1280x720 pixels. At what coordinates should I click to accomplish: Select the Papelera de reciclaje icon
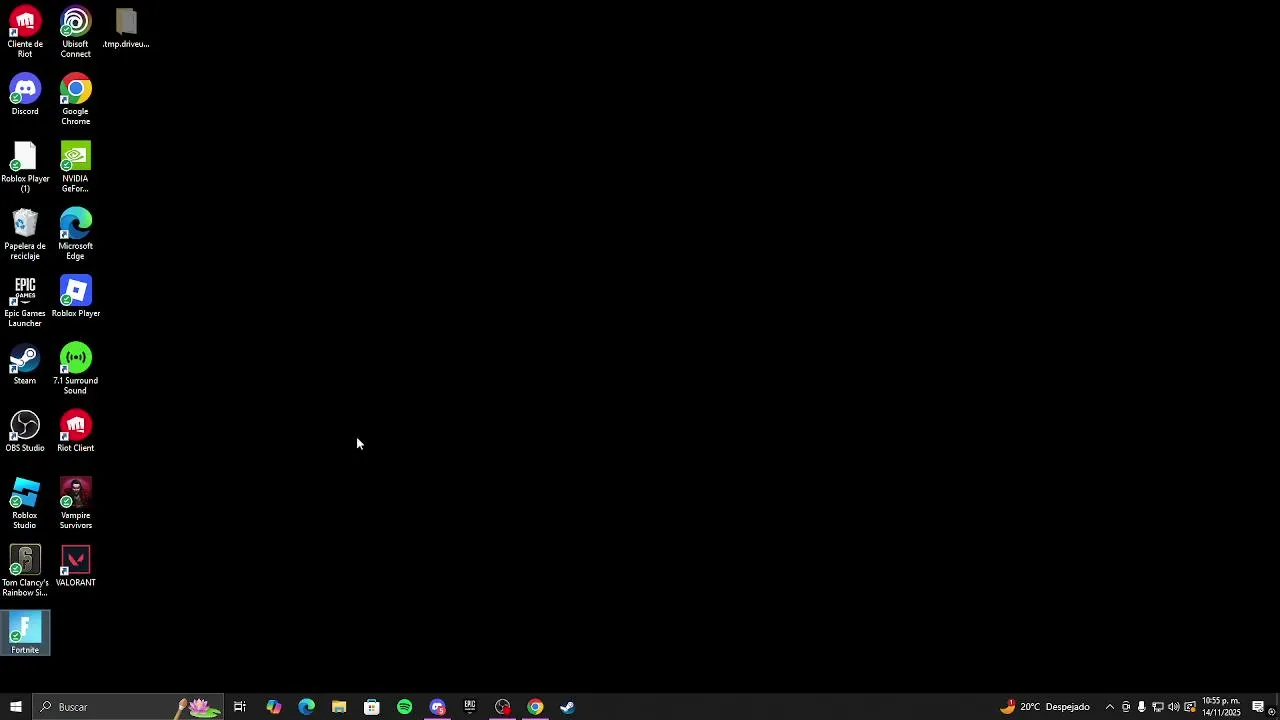(25, 234)
